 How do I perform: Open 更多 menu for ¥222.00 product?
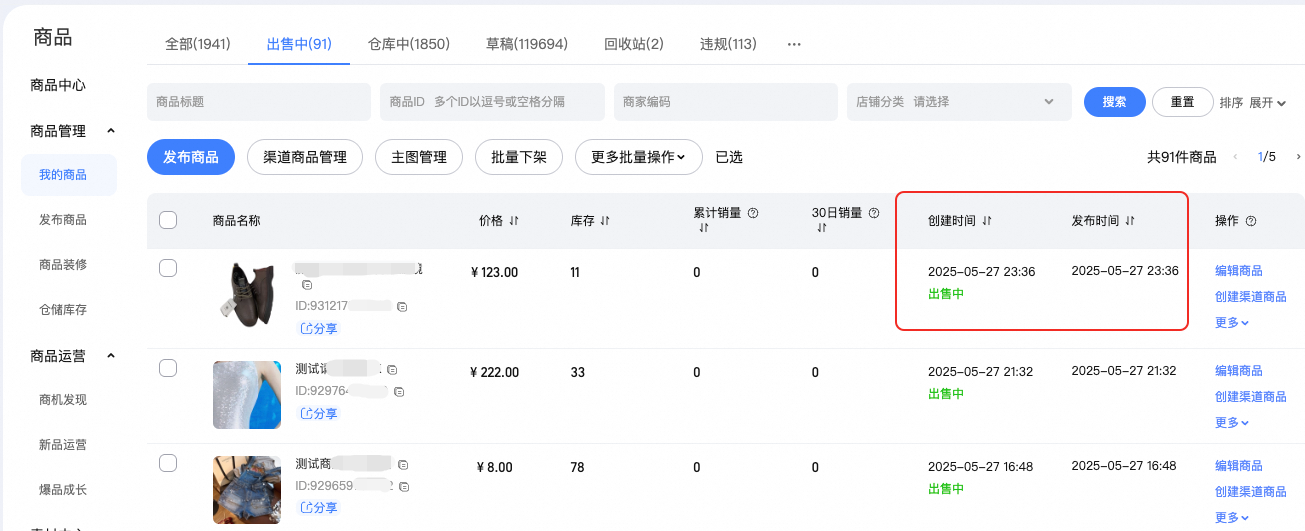click(1232, 422)
